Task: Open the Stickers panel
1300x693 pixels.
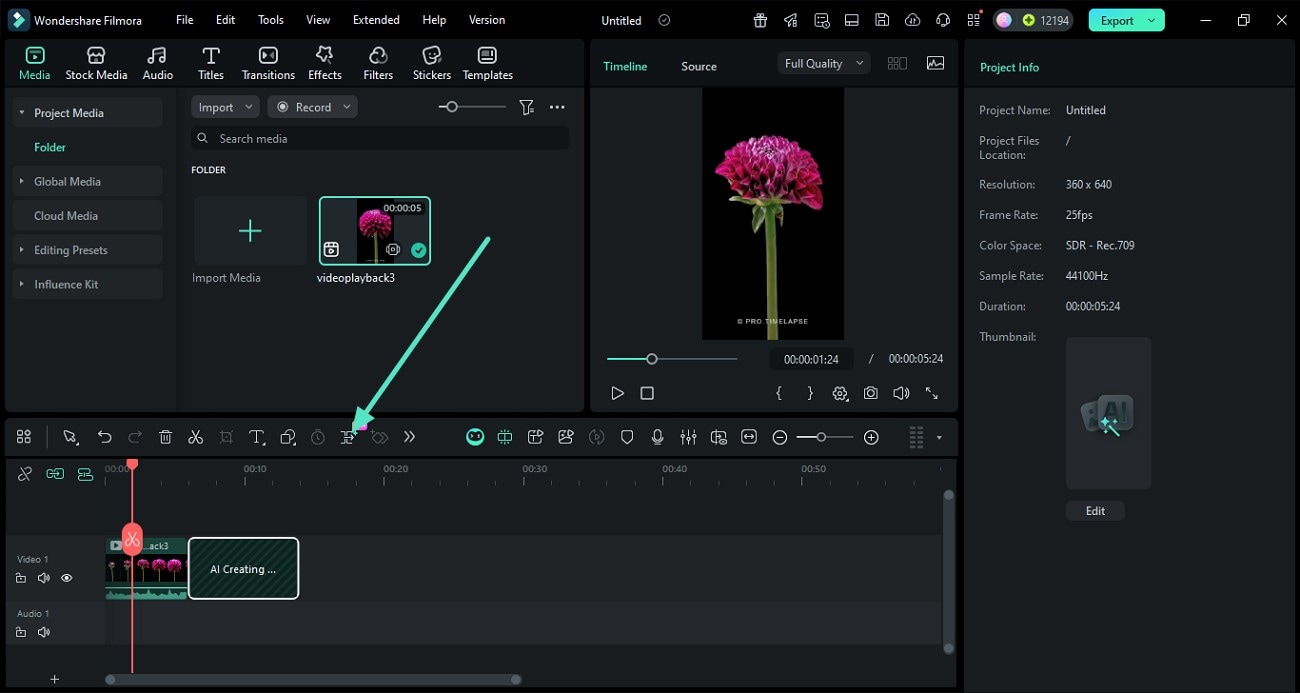Action: click(431, 63)
